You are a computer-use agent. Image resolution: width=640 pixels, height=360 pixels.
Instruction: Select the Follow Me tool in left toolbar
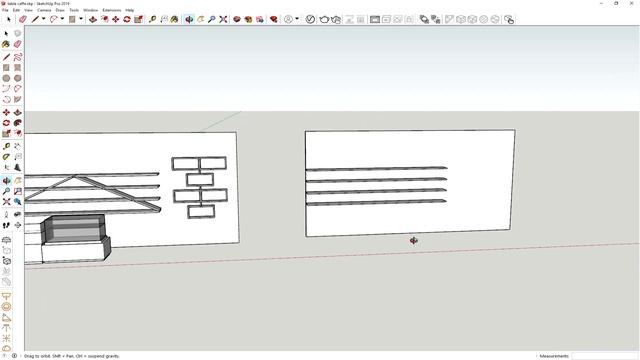coord(18,123)
